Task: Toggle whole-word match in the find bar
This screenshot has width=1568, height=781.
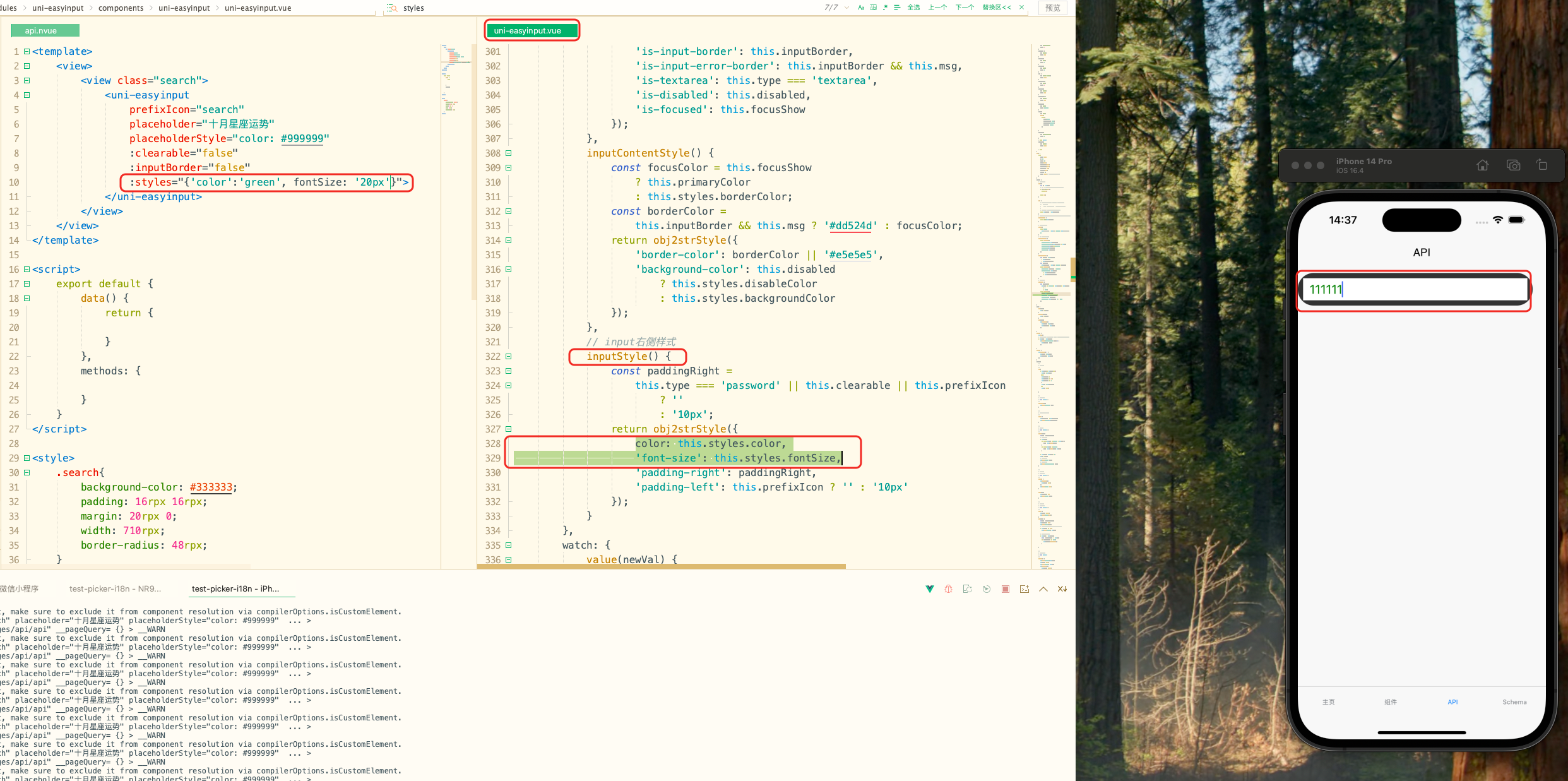Action: tap(874, 8)
